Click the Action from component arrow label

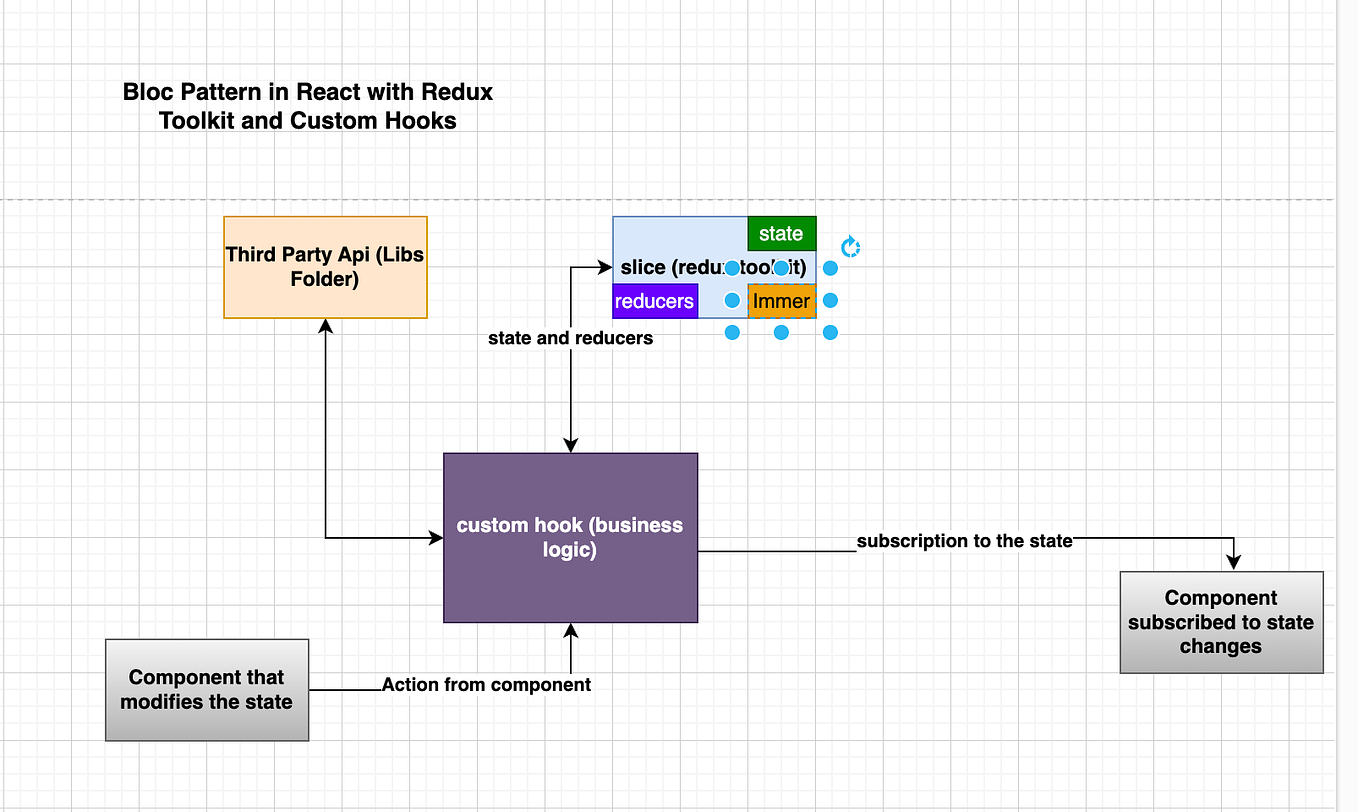coord(486,685)
